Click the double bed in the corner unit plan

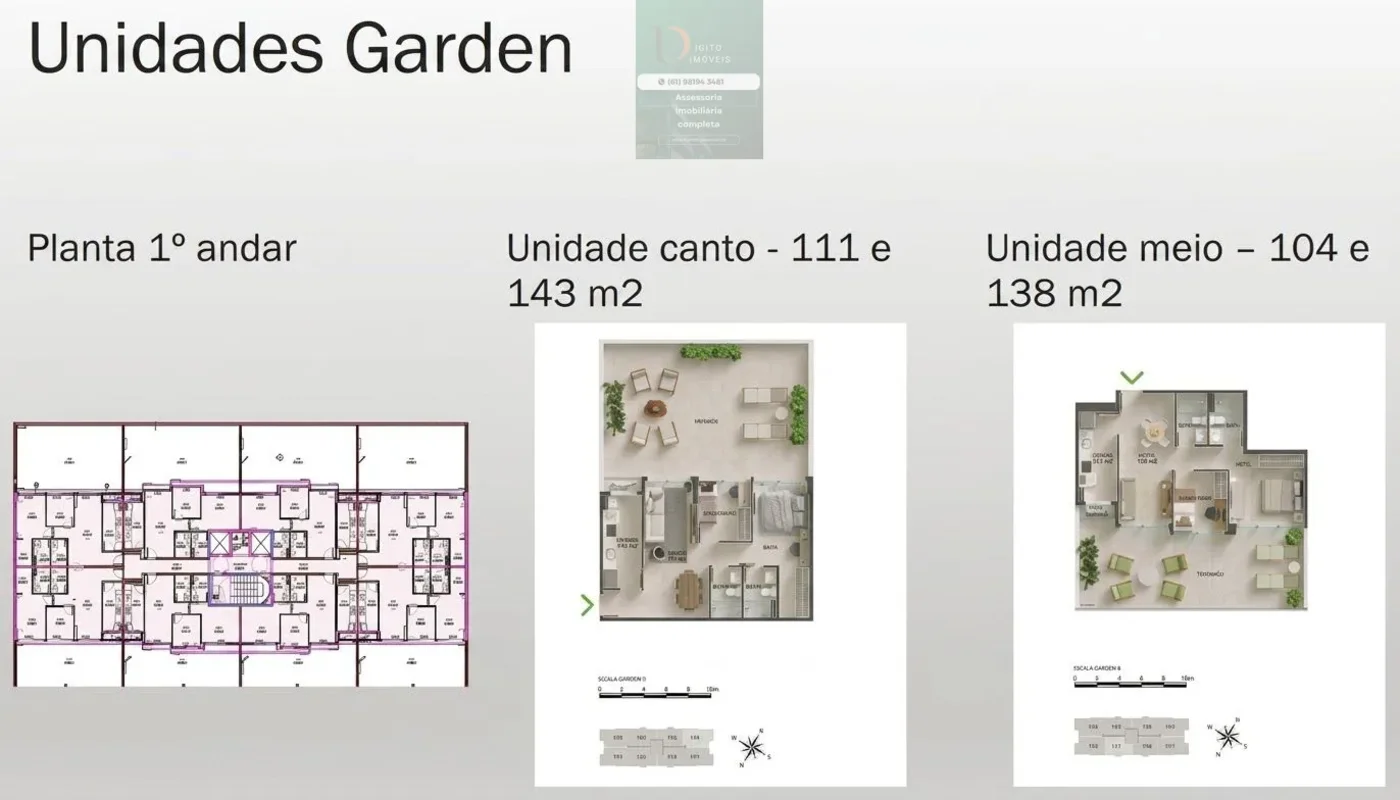click(780, 510)
